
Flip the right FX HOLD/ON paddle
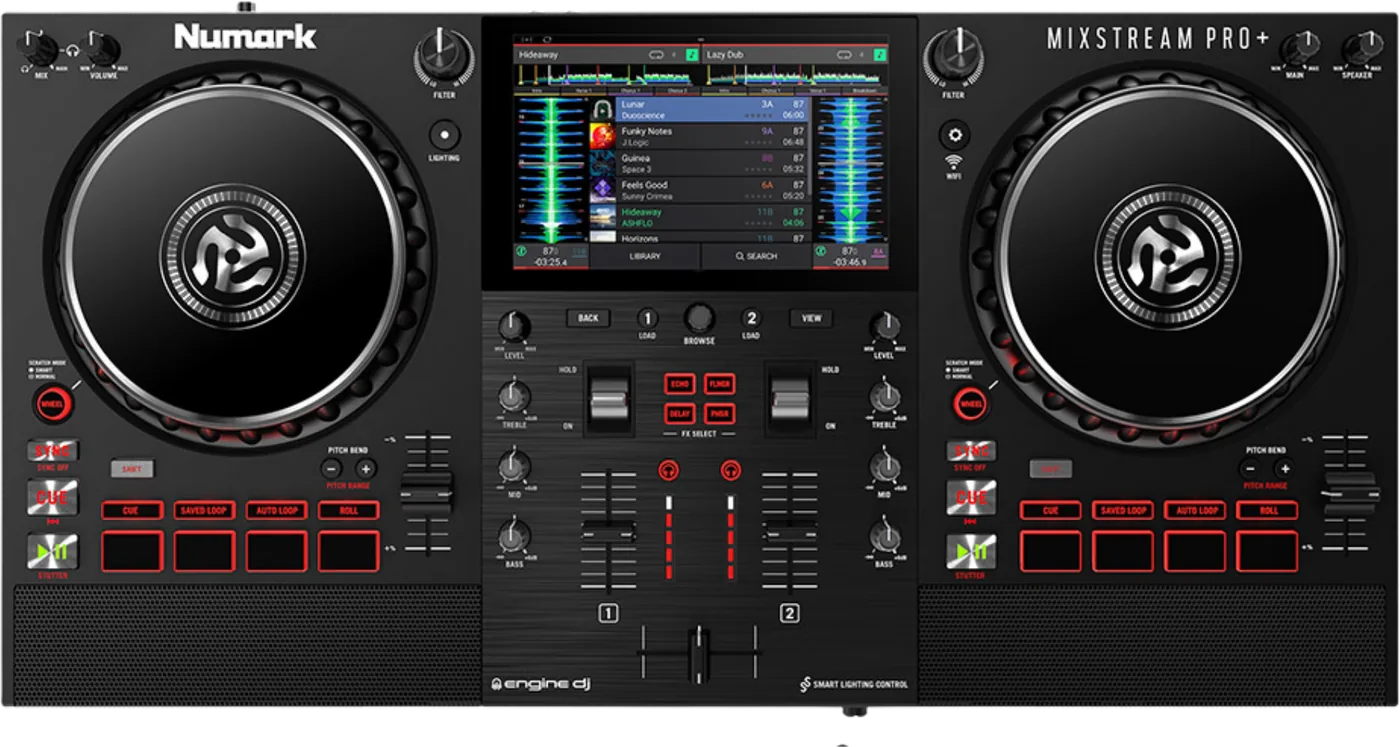pos(790,399)
